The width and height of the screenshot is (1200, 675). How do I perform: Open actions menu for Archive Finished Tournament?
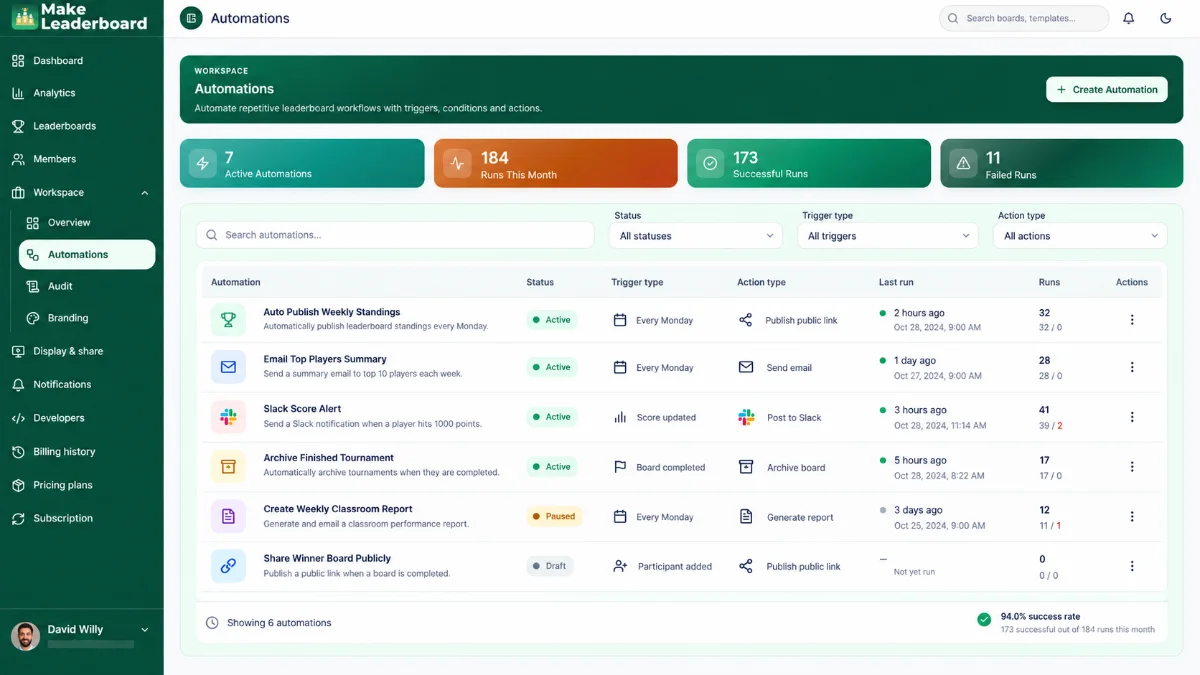coord(1132,467)
